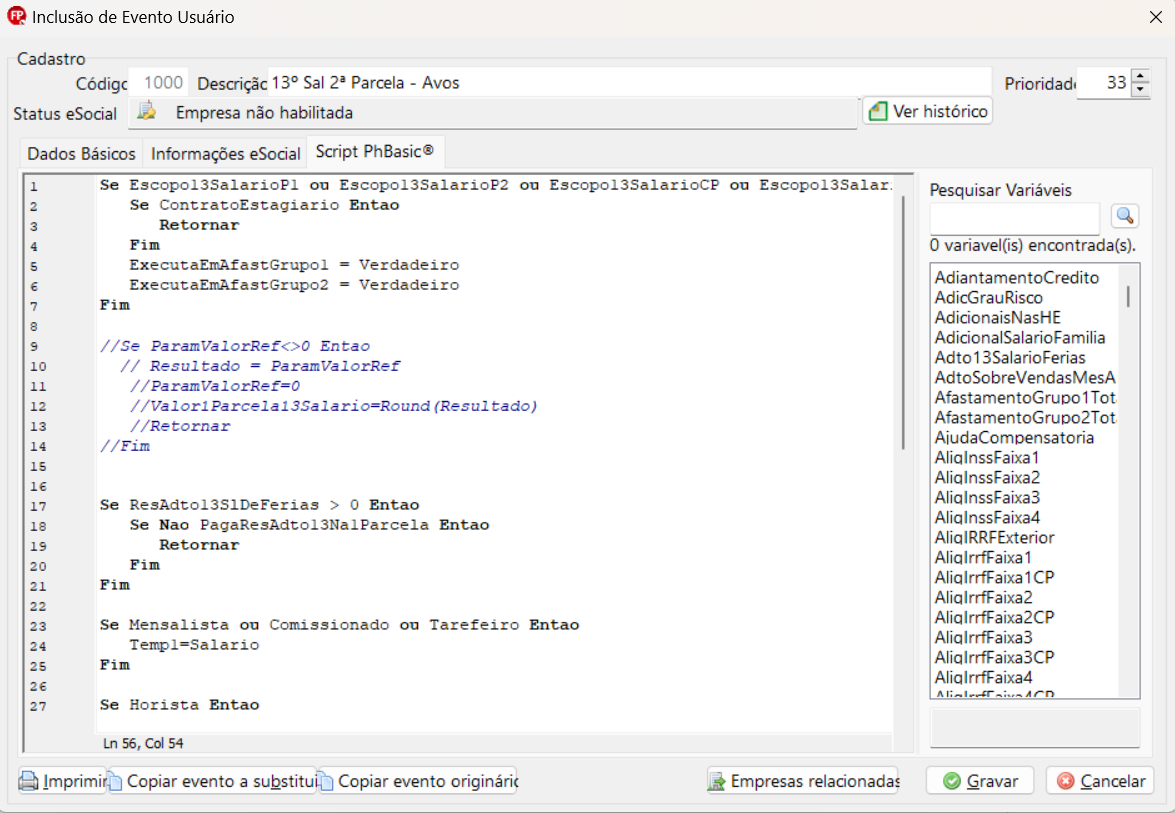
Task: Focus the Pesquisar Variáveis search box
Action: click(1015, 219)
